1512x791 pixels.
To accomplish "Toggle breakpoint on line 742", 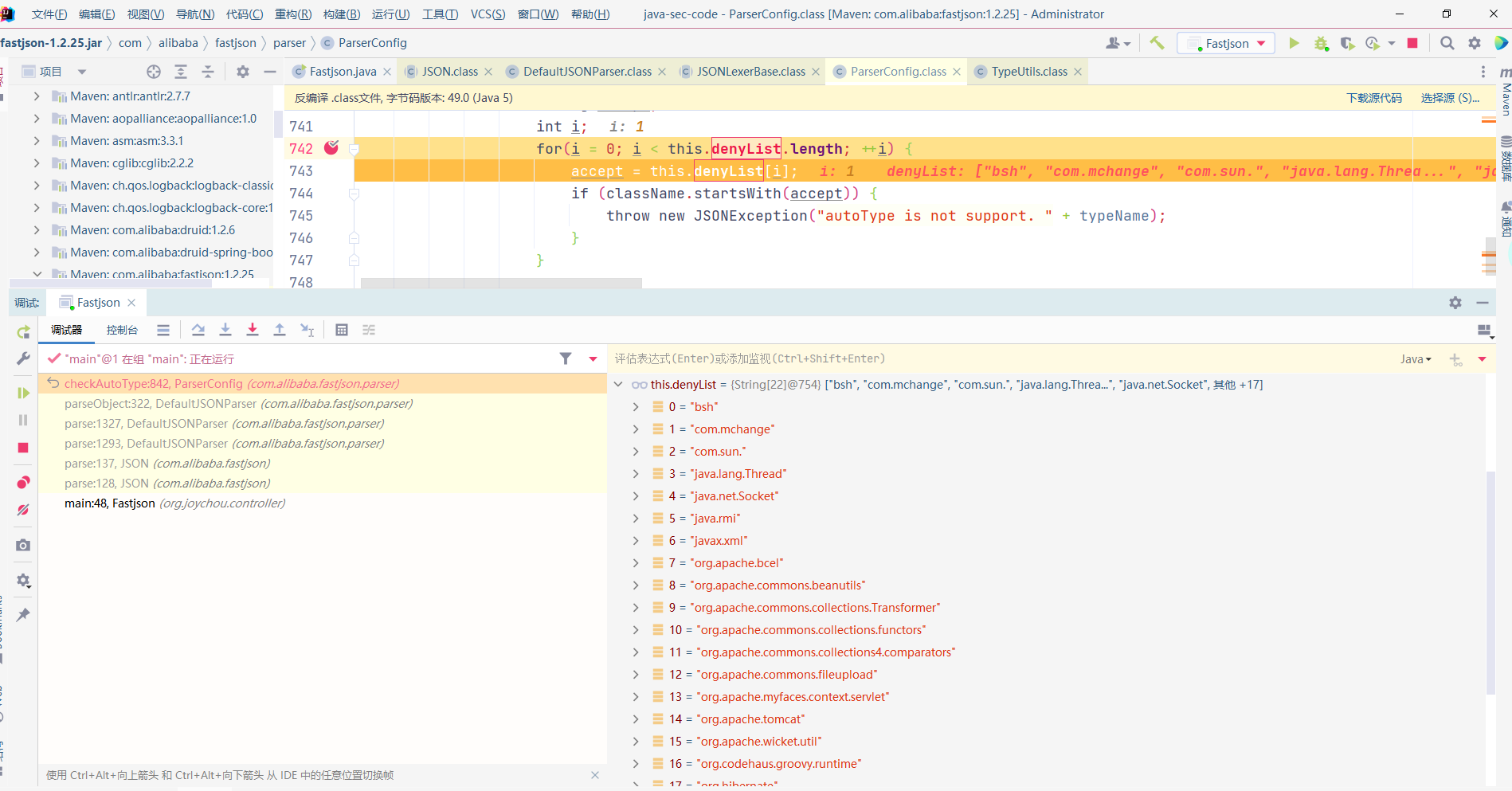I will click(332, 147).
